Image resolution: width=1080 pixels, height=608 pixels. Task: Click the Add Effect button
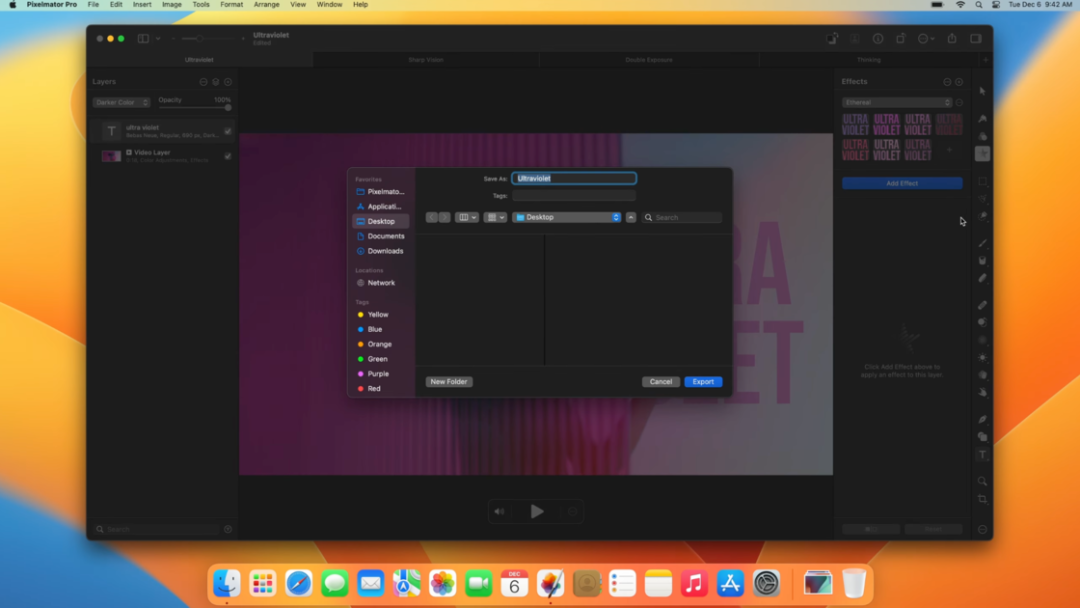(x=902, y=183)
